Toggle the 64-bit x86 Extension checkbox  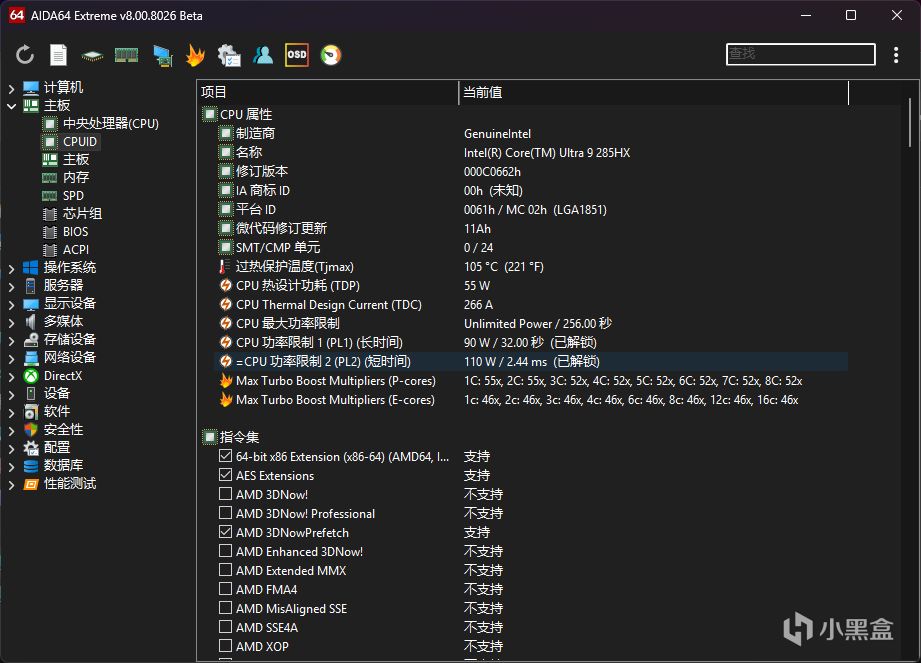point(225,456)
